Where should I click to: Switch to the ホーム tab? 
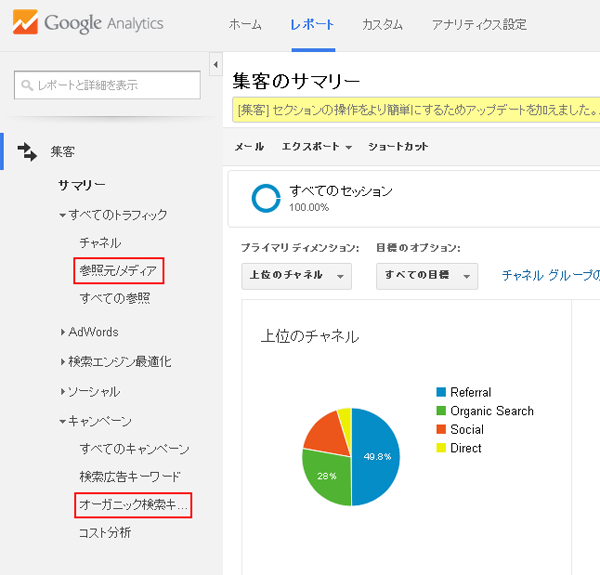click(245, 24)
